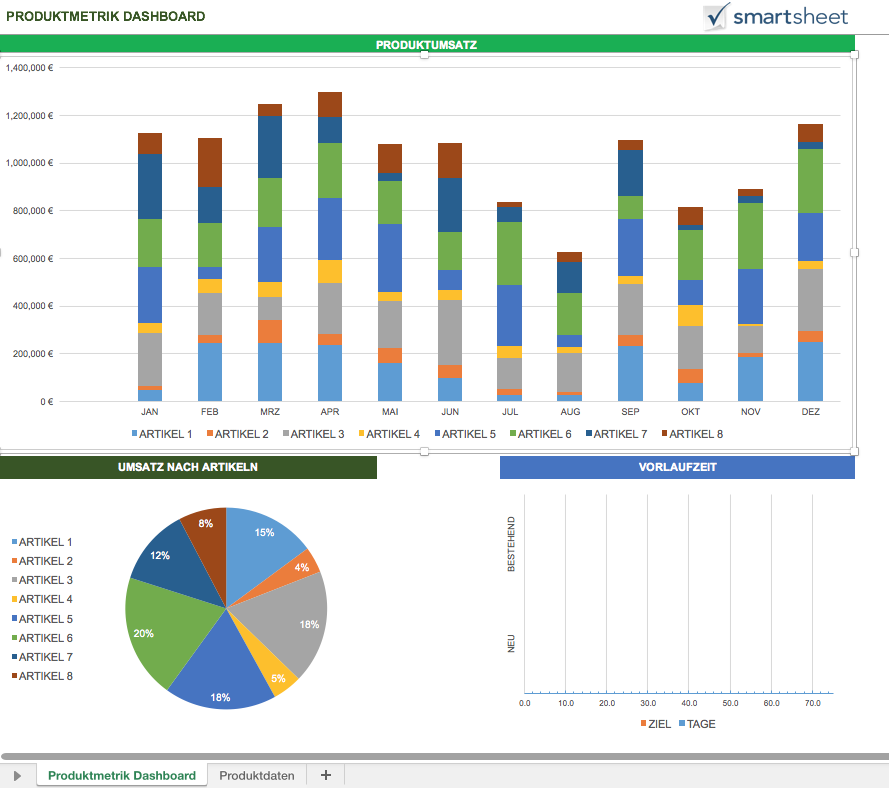Grab the chart's right-middle resize handle

pyautogui.click(x=854, y=253)
